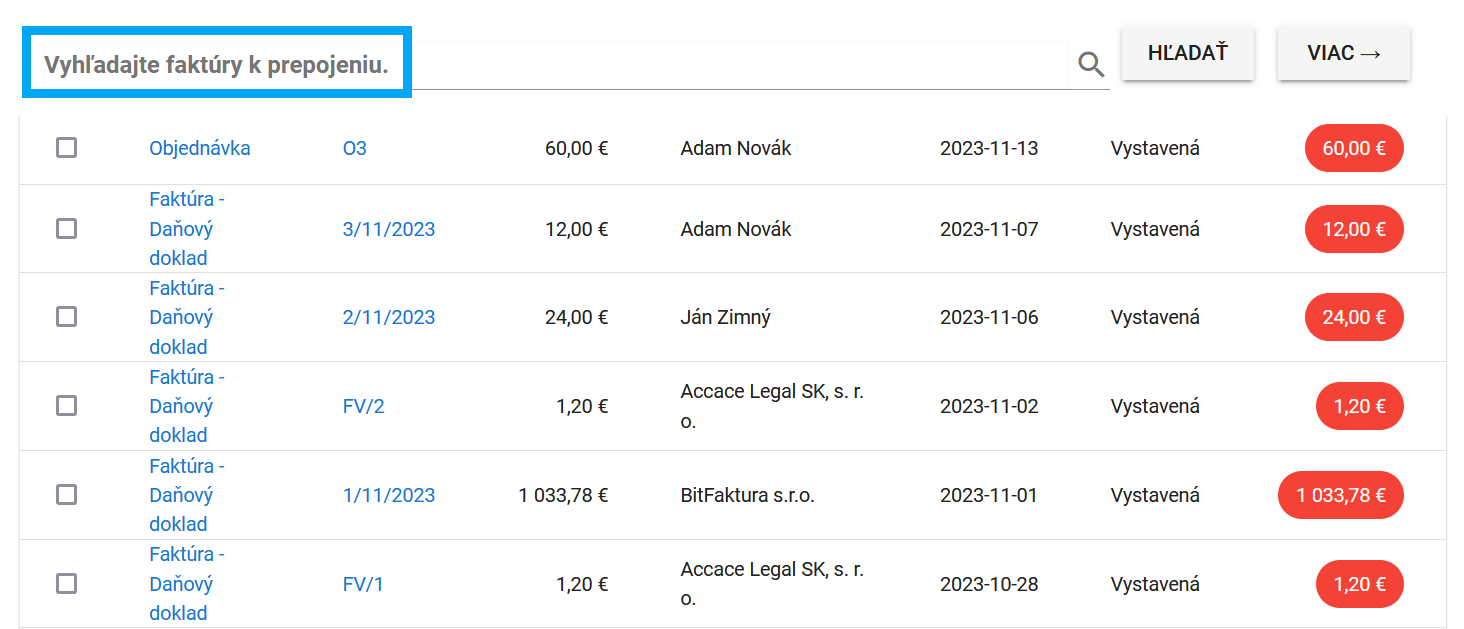Click the magnifying glass search icon
The image size is (1464, 629).
click(1090, 64)
